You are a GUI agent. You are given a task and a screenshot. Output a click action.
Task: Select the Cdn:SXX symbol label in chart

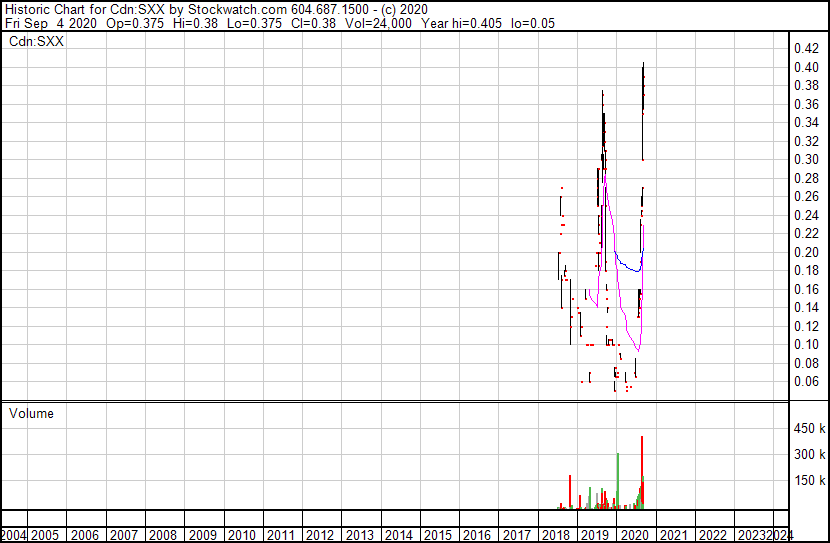[36, 41]
